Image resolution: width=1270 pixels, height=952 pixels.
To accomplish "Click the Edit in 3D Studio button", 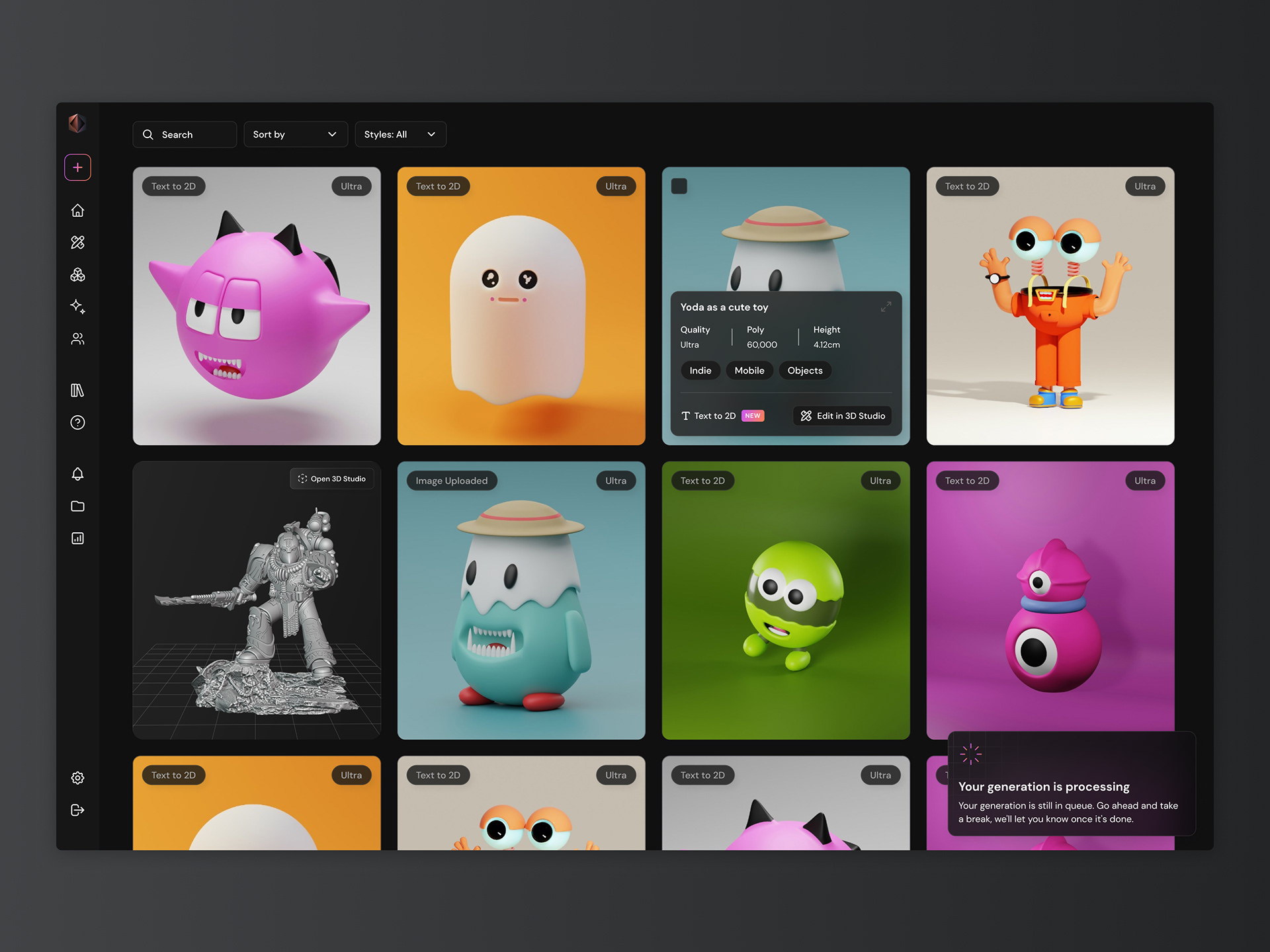I will coord(843,416).
